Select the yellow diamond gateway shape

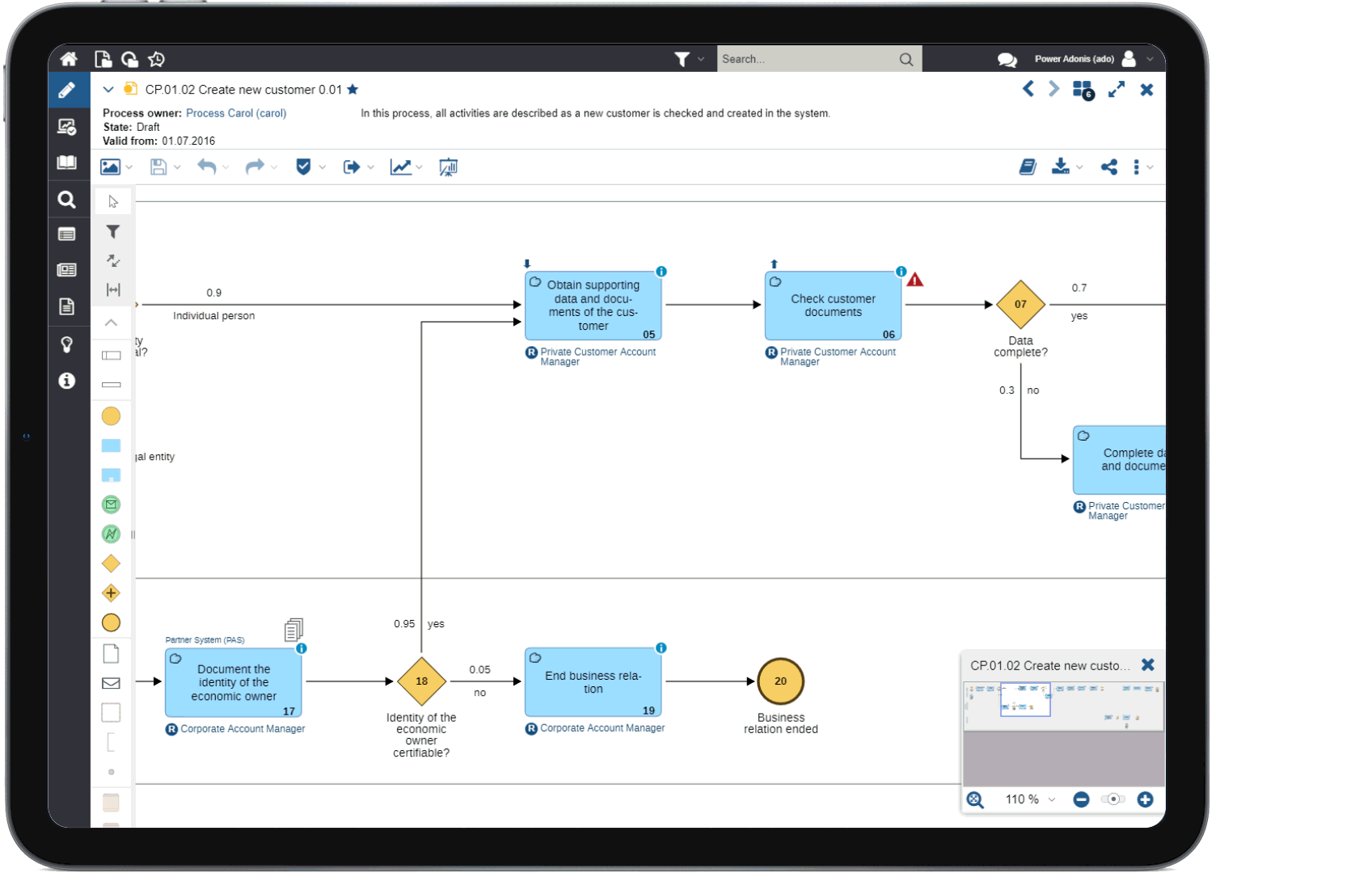(x=112, y=563)
